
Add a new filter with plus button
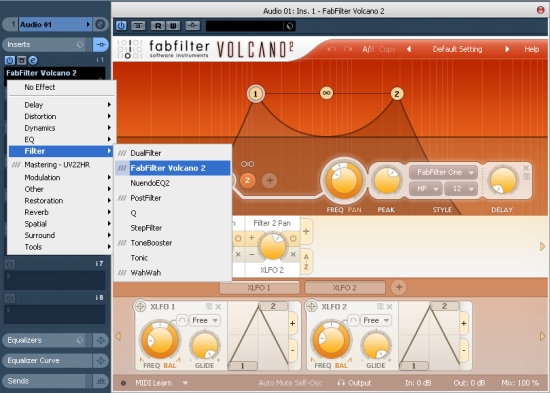coord(270,181)
